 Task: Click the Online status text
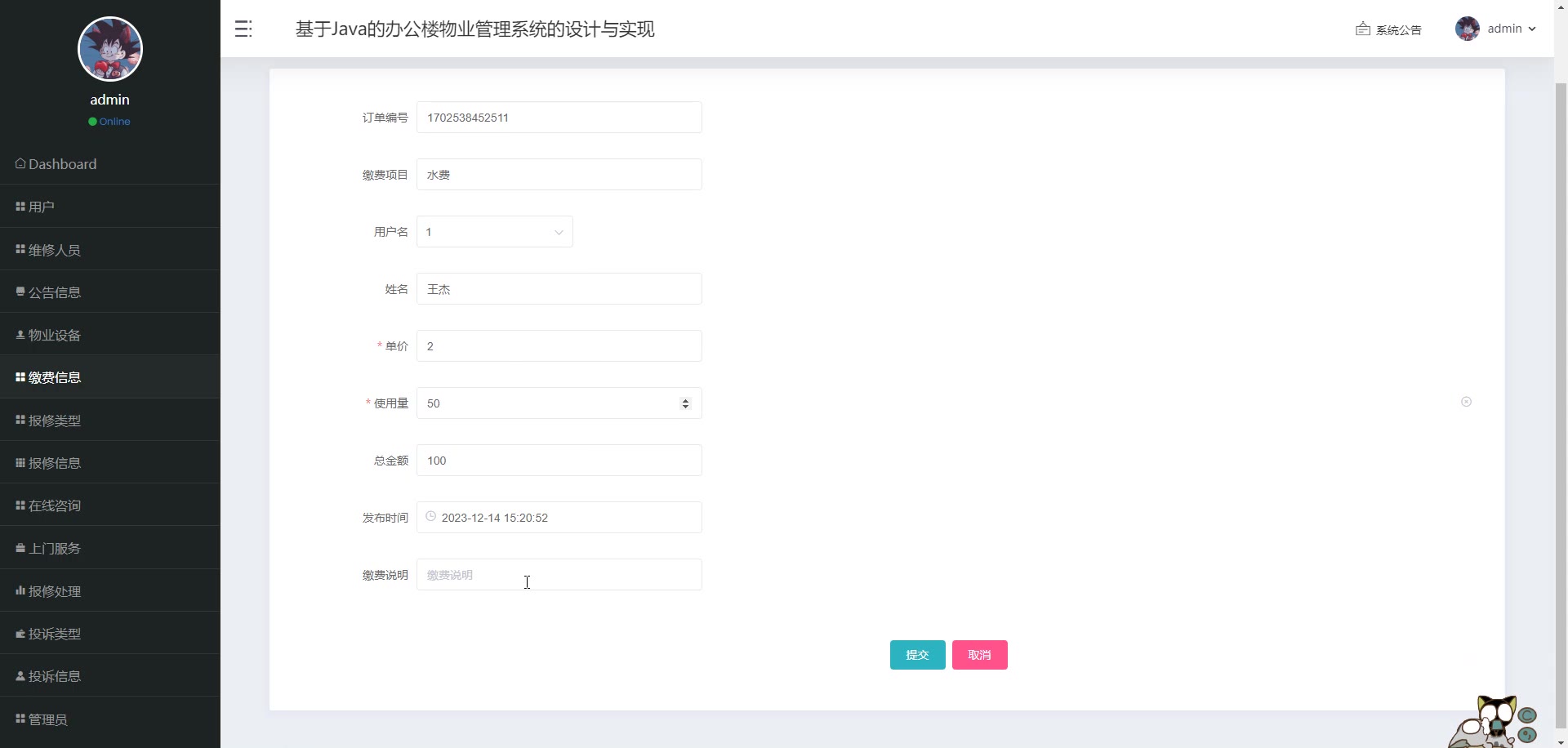pyautogui.click(x=115, y=122)
